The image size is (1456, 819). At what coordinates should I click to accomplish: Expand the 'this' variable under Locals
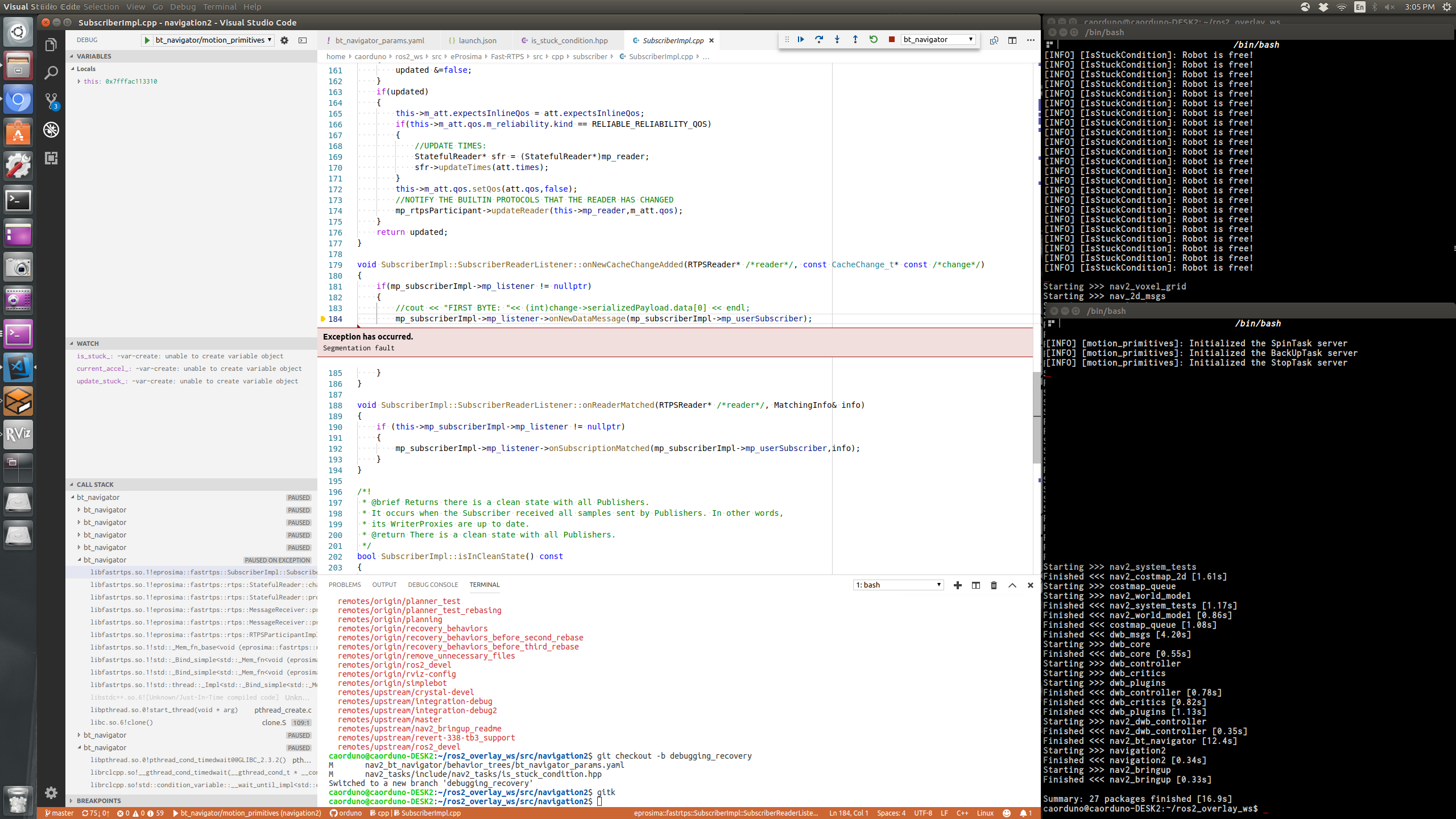point(80,81)
